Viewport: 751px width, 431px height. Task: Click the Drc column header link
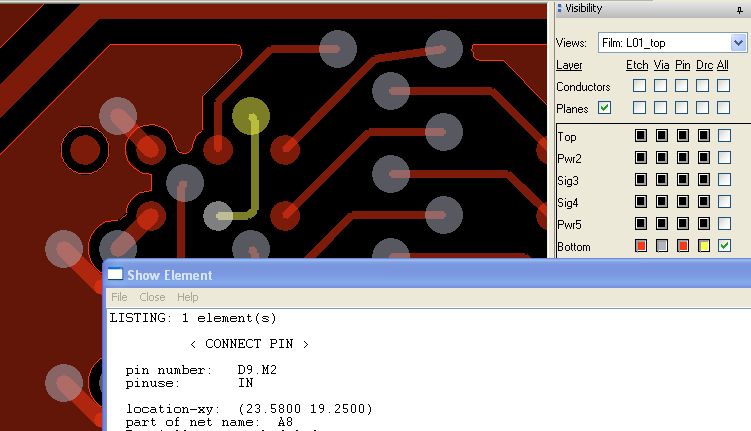(x=704, y=65)
